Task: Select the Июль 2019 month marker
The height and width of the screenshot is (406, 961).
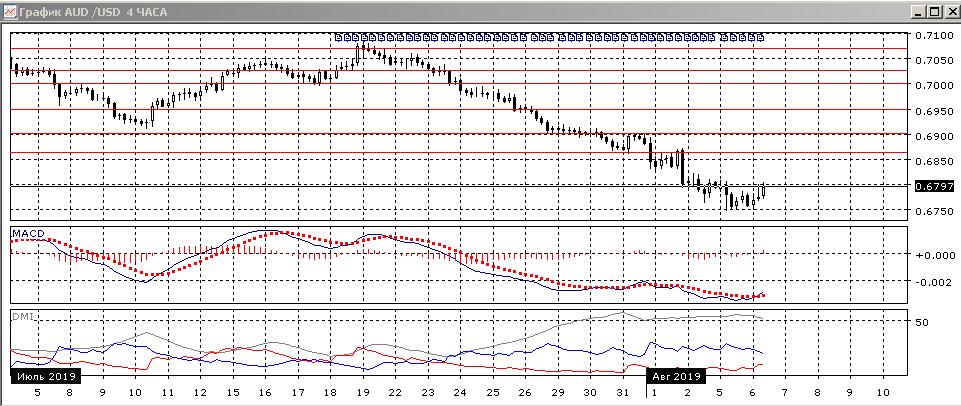Action: 44,377
